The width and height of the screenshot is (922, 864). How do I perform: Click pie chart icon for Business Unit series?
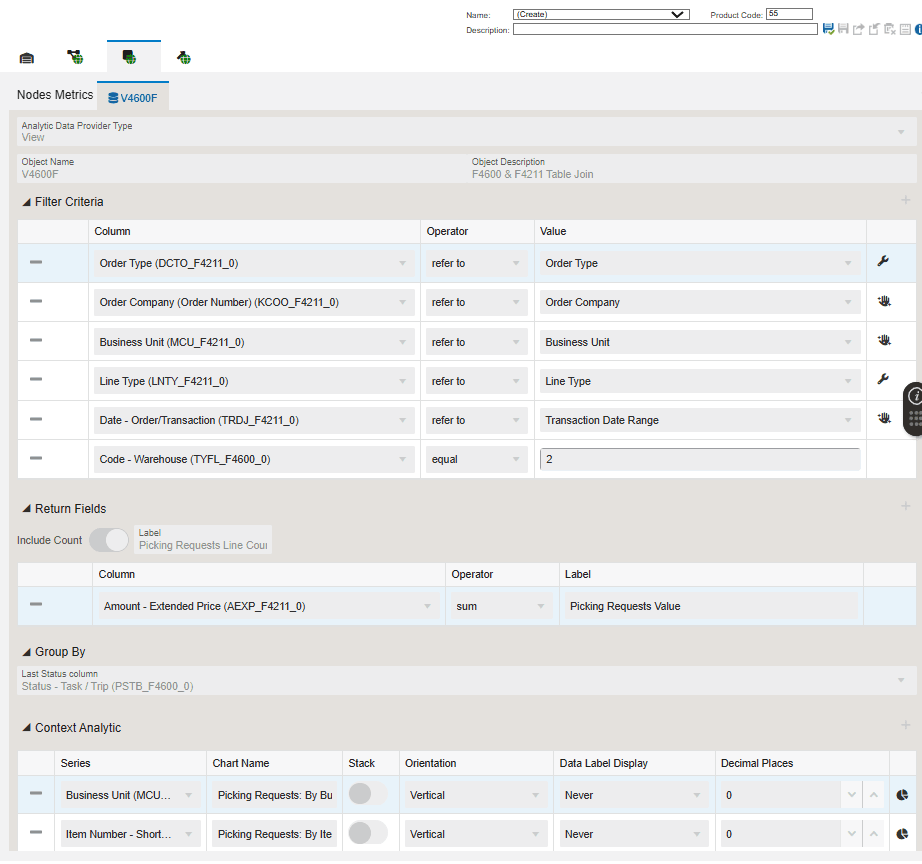(x=902, y=795)
